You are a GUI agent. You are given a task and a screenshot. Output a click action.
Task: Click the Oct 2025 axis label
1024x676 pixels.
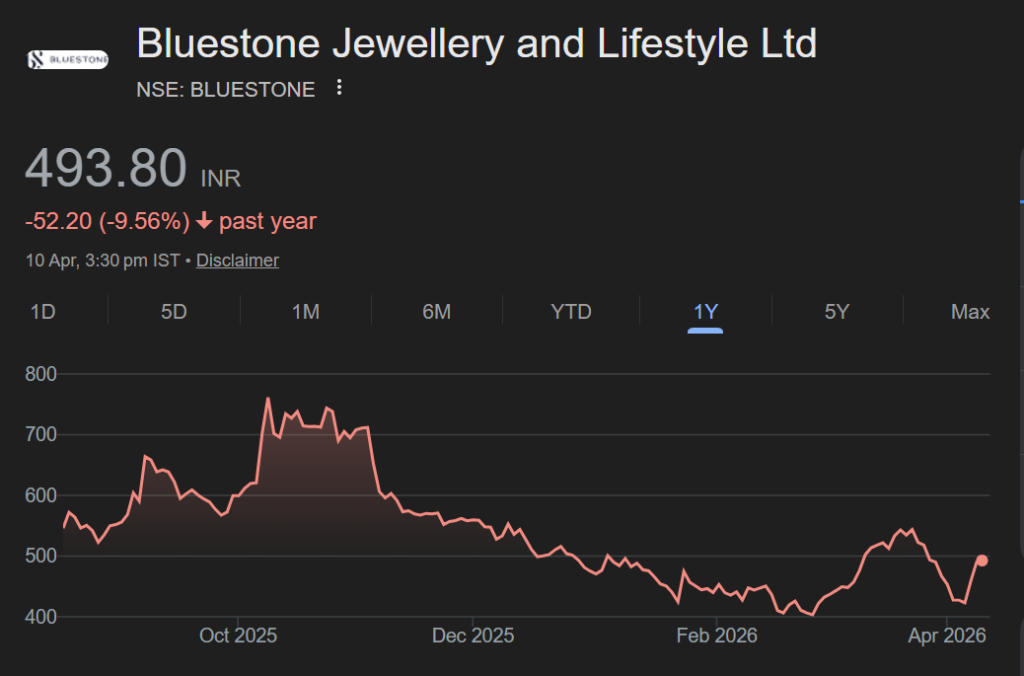(238, 635)
